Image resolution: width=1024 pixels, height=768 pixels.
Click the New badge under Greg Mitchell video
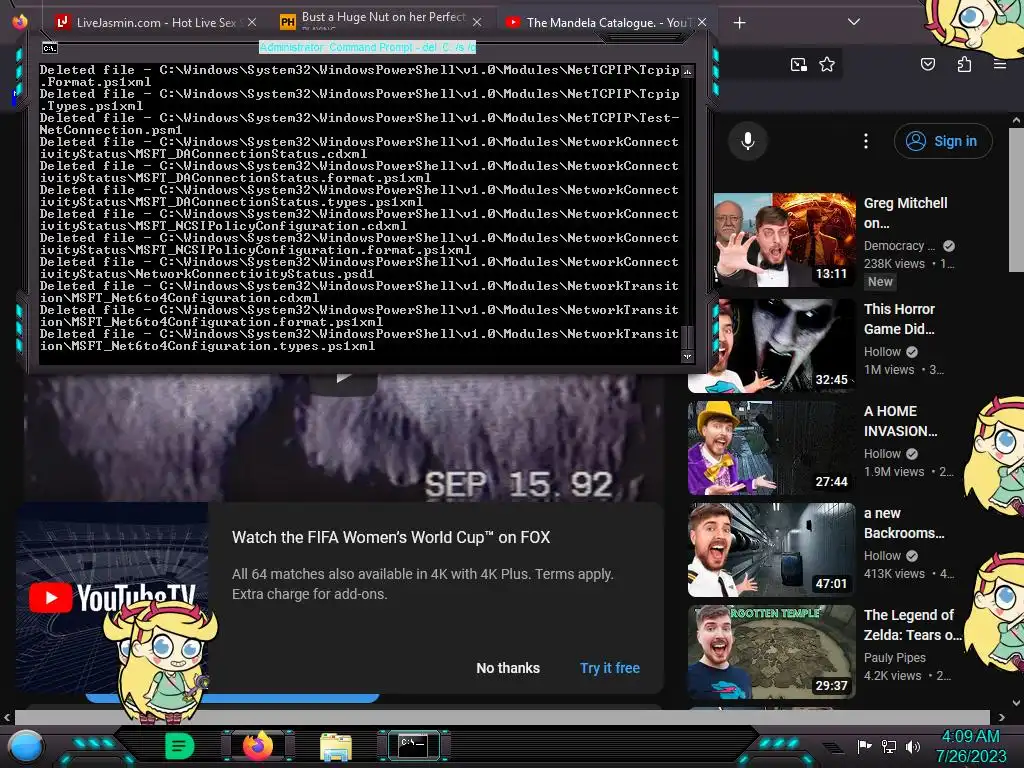click(x=880, y=281)
